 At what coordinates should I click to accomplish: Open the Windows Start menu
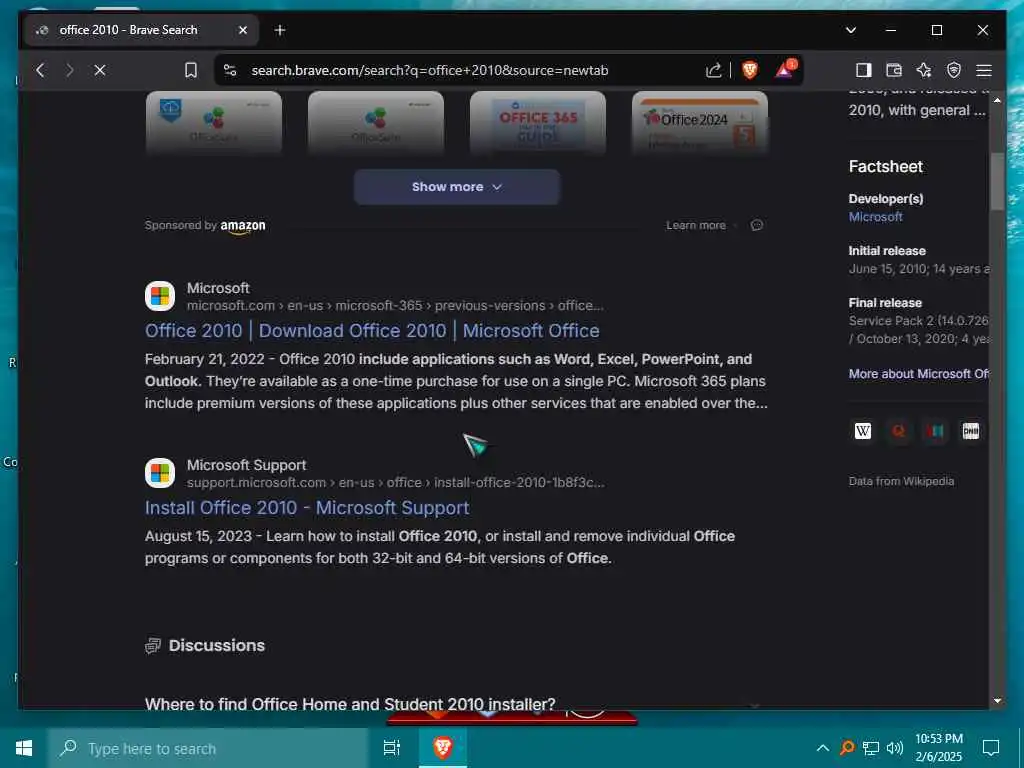click(x=24, y=748)
